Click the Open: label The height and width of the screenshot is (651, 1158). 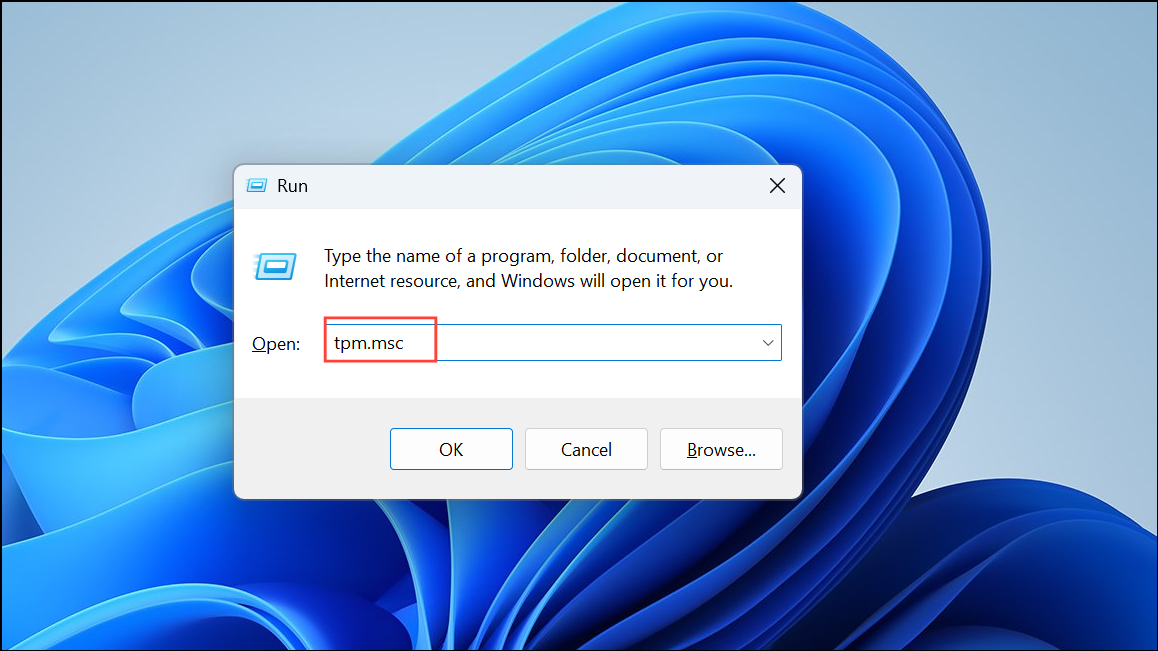[x=276, y=343]
